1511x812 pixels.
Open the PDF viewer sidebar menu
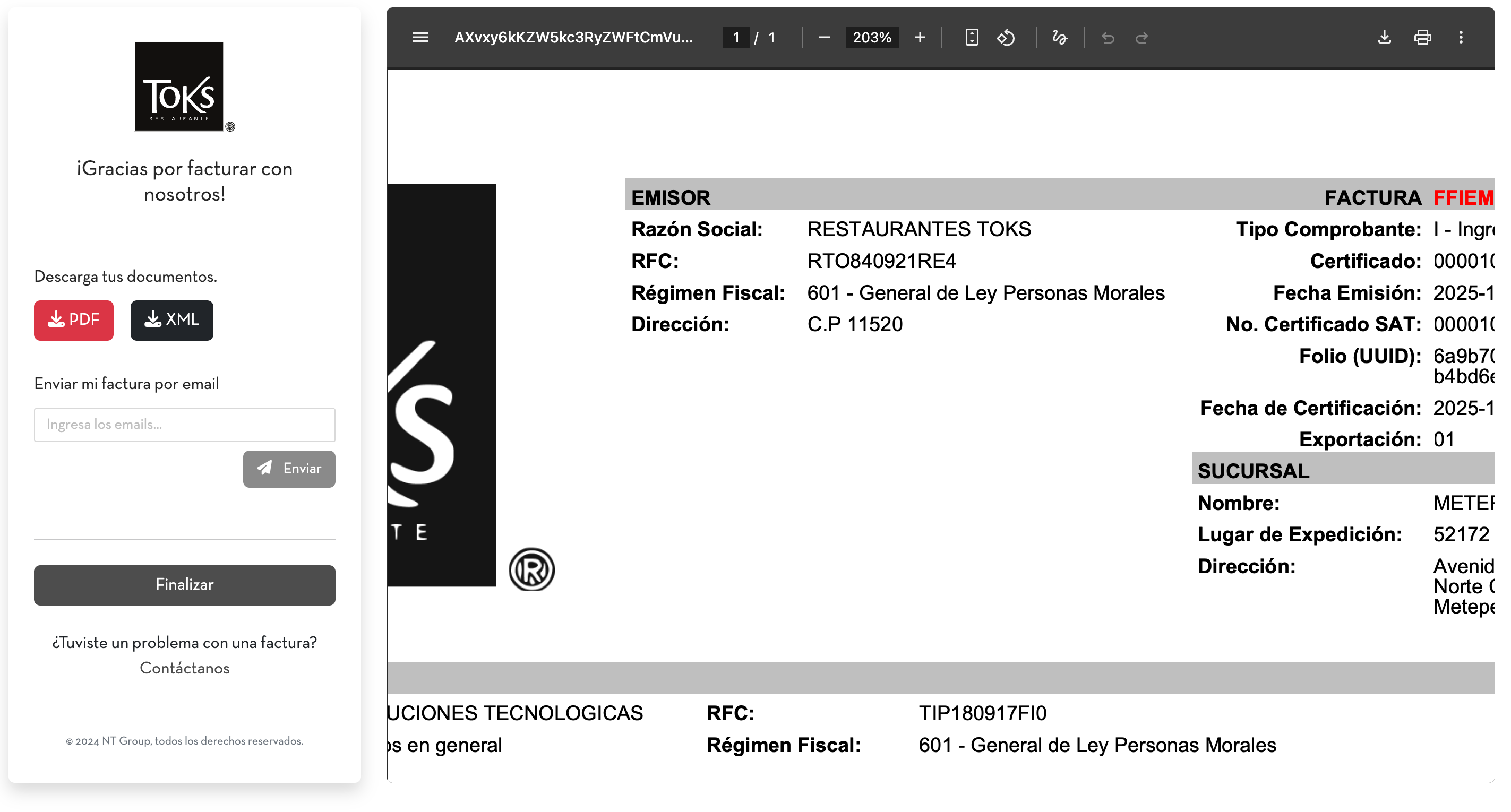pos(420,38)
